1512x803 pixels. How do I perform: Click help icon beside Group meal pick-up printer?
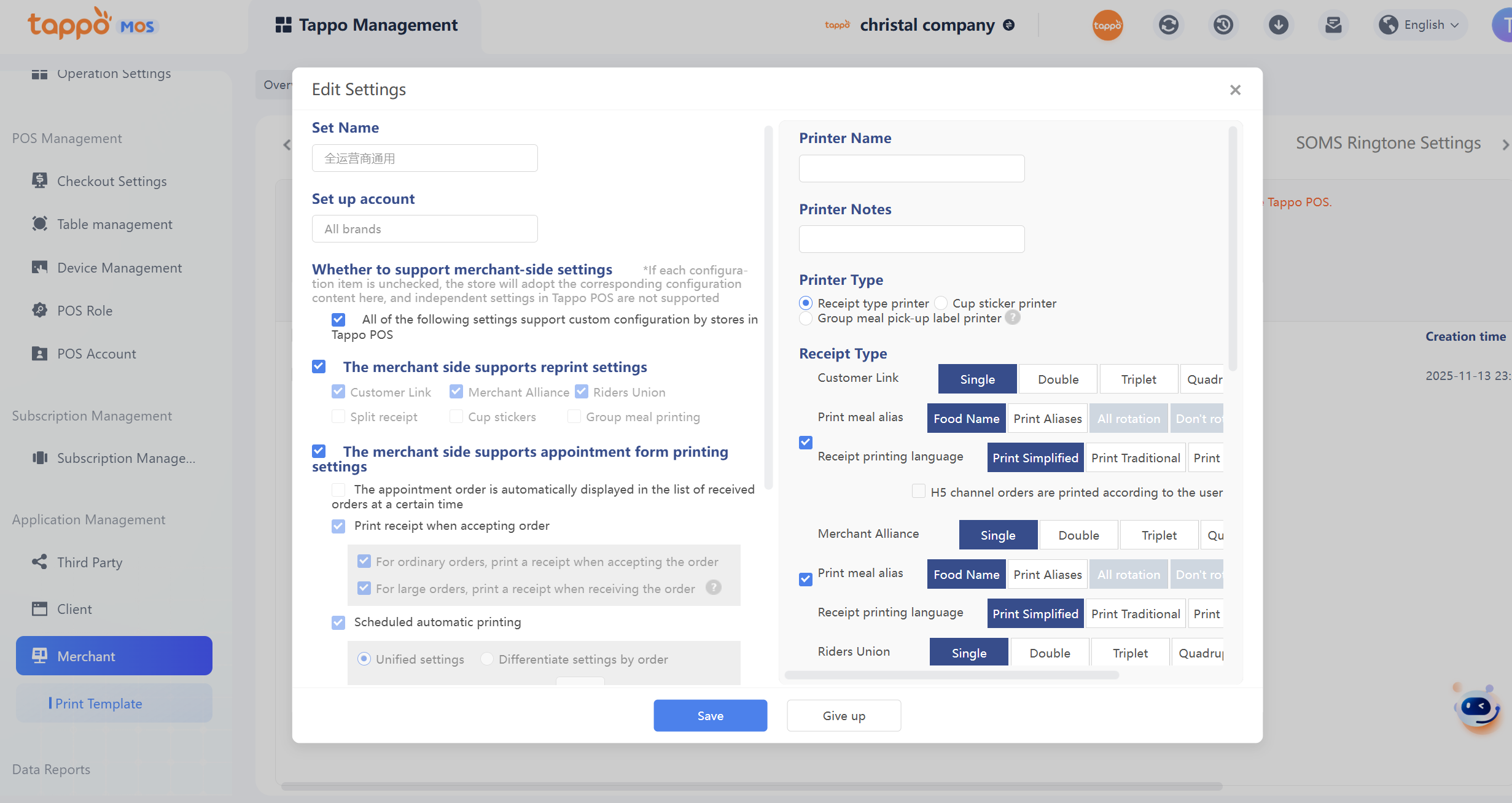1013,318
